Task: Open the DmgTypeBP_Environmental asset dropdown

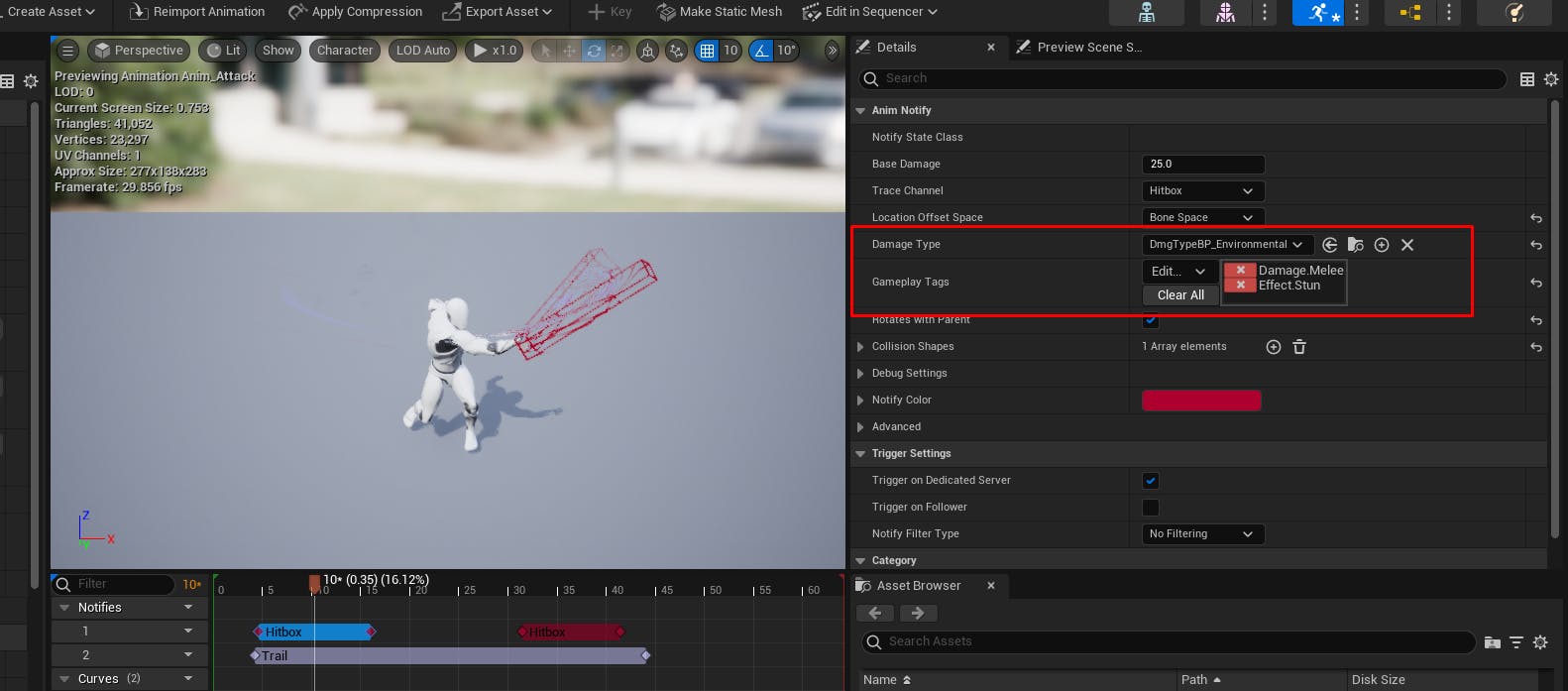Action: (x=1228, y=245)
